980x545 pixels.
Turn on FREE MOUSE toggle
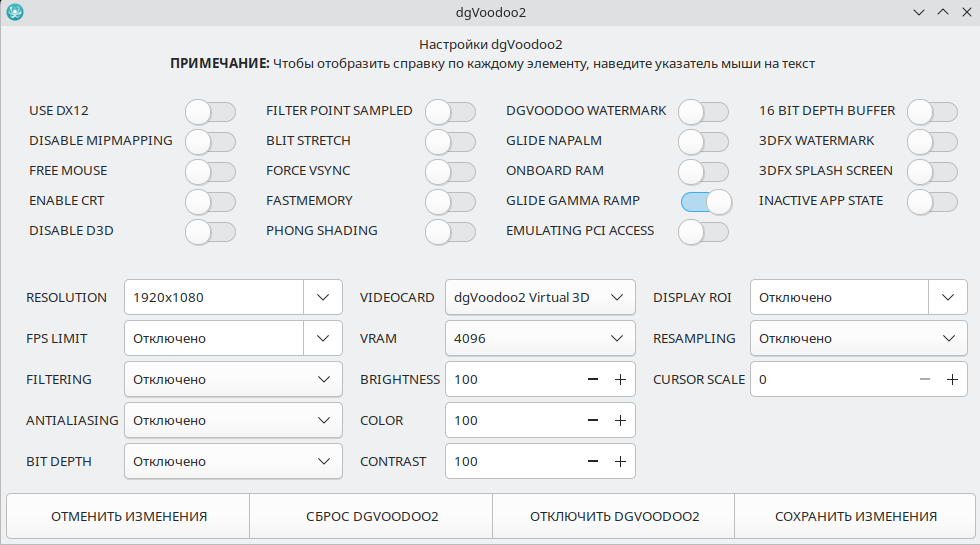coord(211,172)
